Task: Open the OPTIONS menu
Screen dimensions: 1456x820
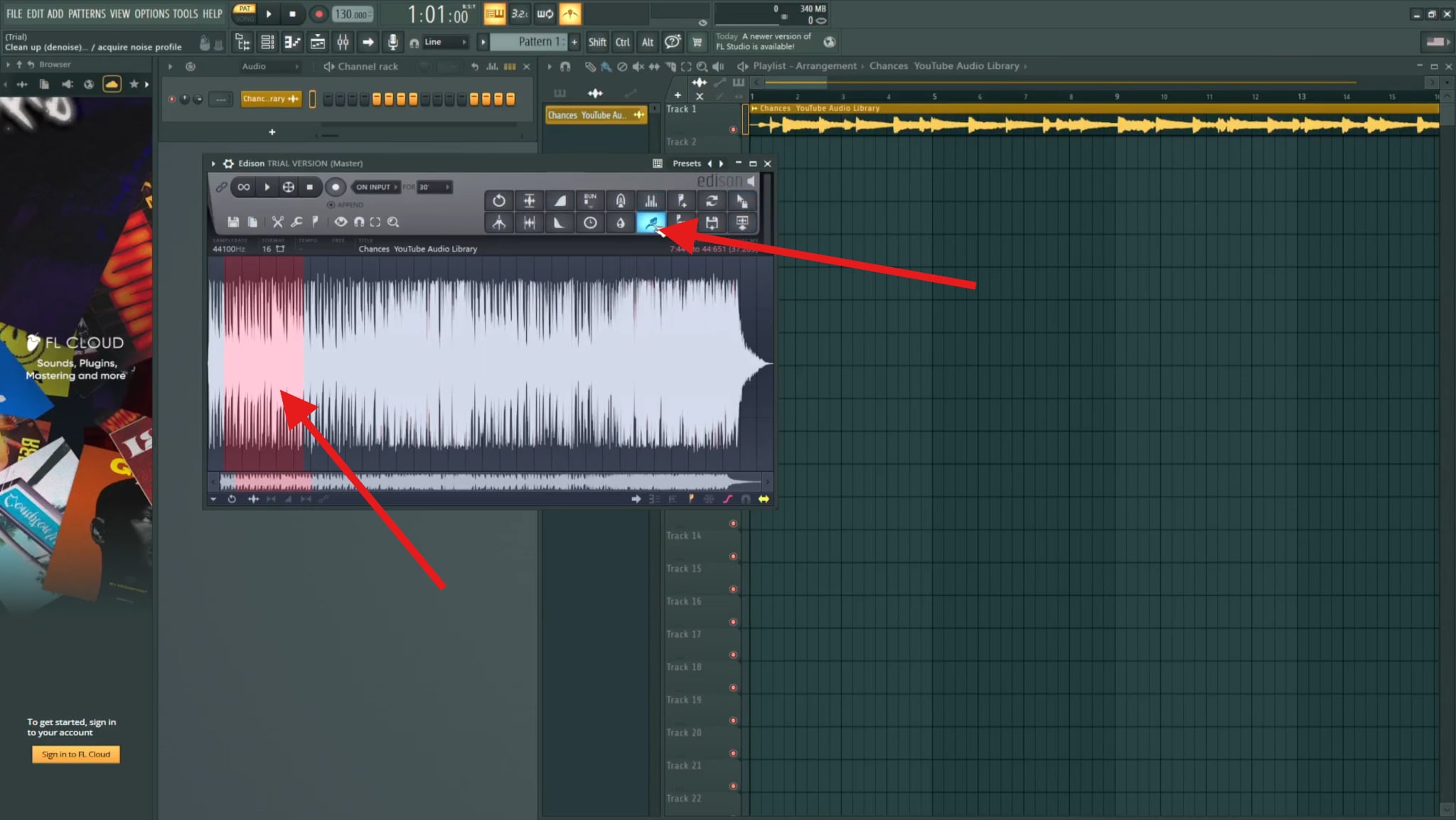Action: [151, 13]
